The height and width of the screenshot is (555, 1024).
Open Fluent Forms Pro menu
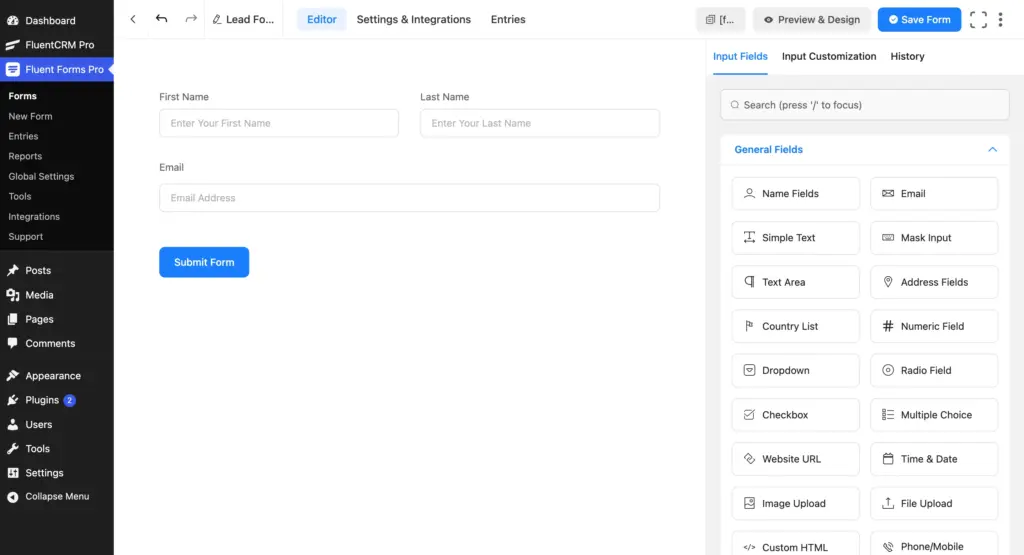pyautogui.click(x=57, y=69)
